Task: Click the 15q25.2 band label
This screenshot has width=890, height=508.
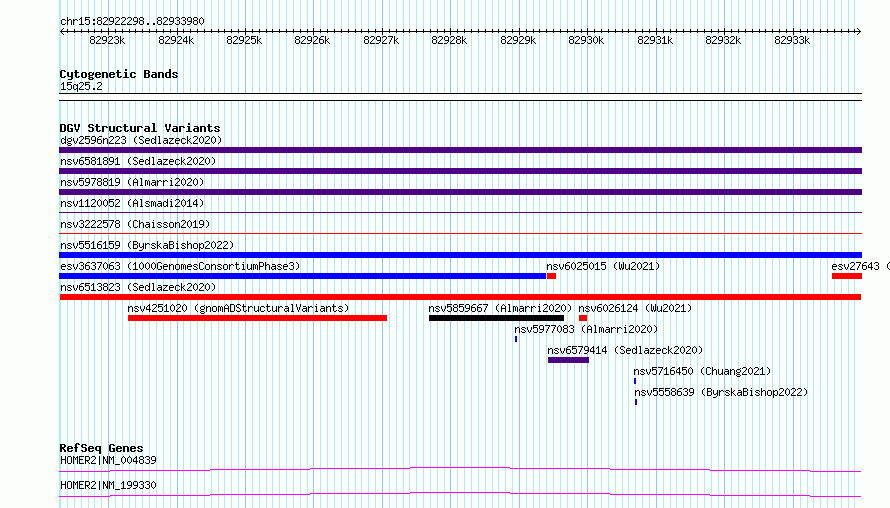Action: pyautogui.click(x=81, y=86)
